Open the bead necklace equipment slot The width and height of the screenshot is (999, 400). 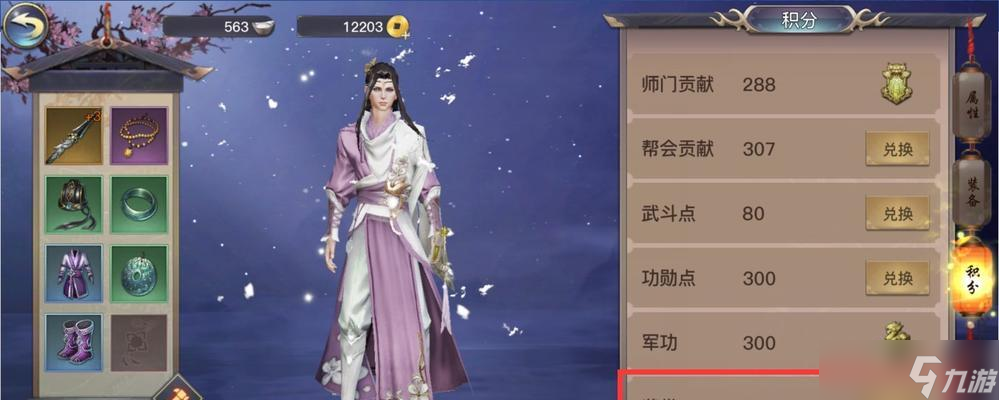140,135
